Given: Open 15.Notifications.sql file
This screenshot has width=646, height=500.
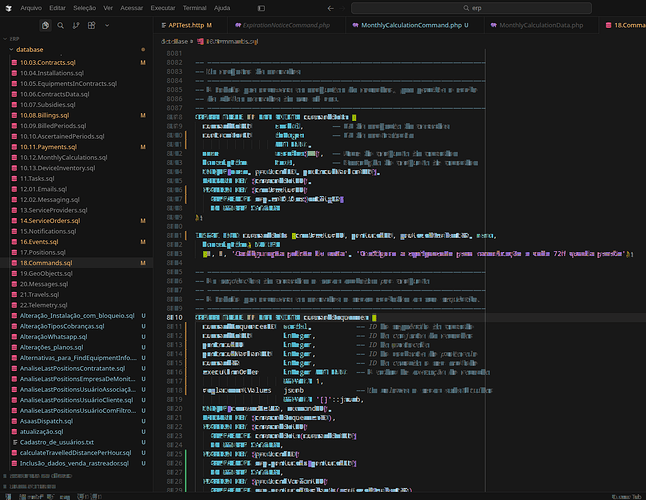Looking at the screenshot, I should [x=48, y=231].
